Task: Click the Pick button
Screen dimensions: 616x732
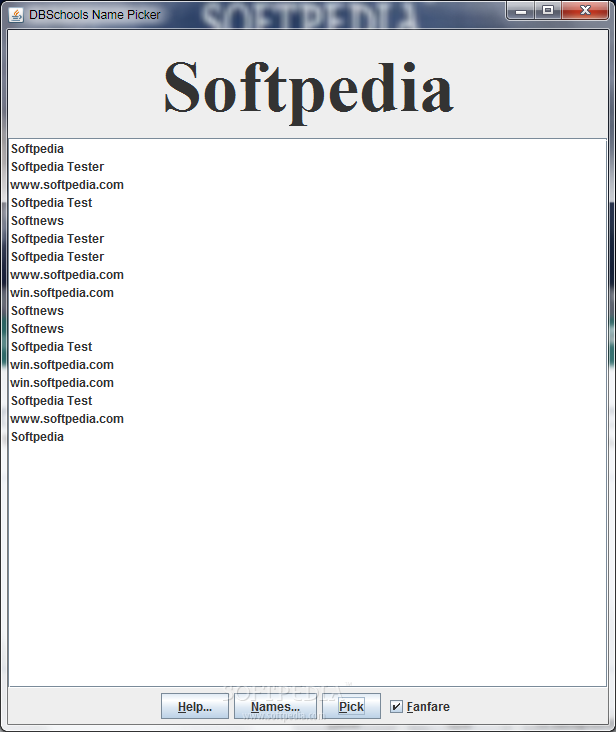Action: 351,706
